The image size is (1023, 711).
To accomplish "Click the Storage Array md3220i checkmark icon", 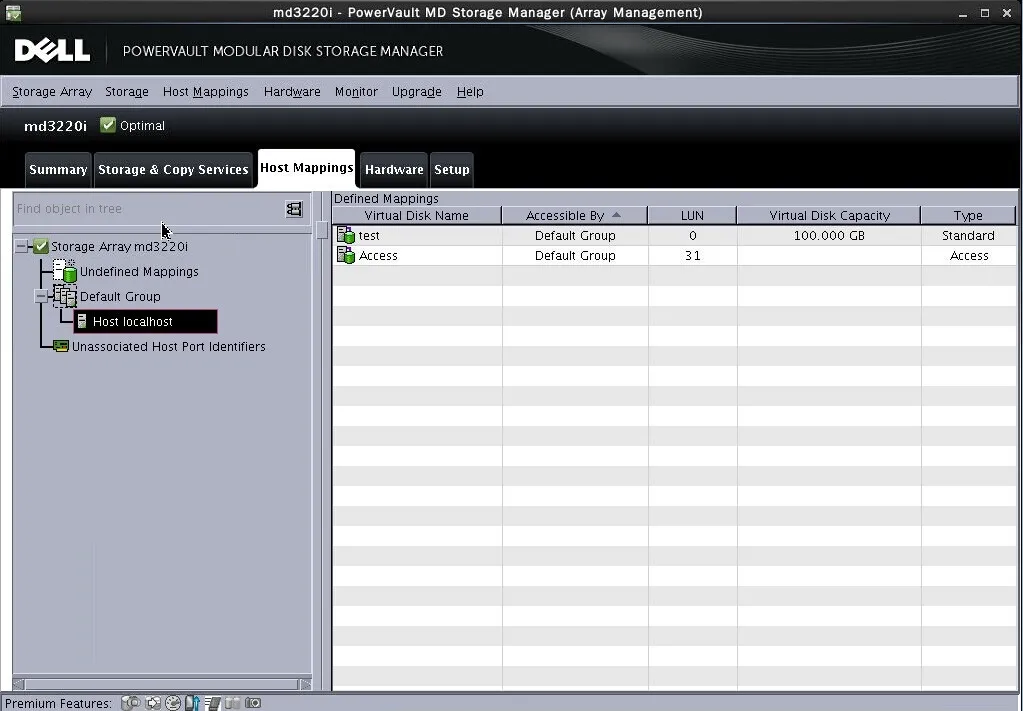I will (x=41, y=246).
